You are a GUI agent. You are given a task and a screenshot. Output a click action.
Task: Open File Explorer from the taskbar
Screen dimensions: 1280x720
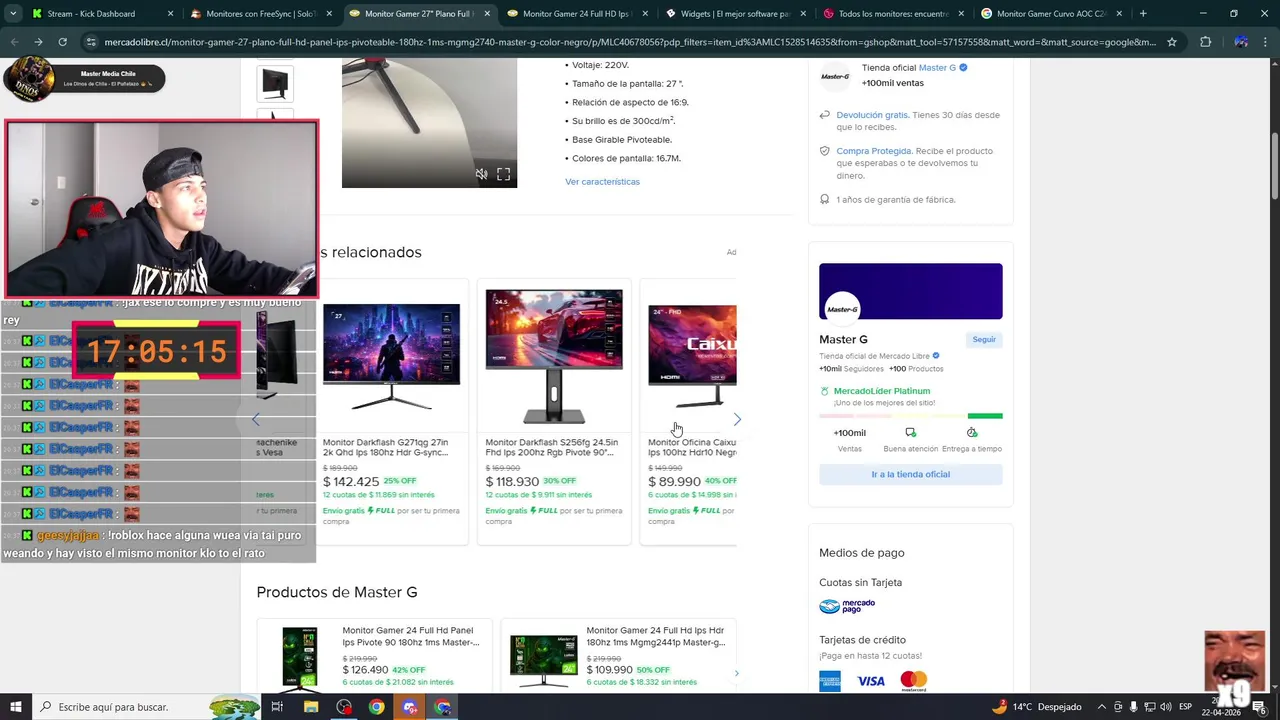click(x=311, y=707)
